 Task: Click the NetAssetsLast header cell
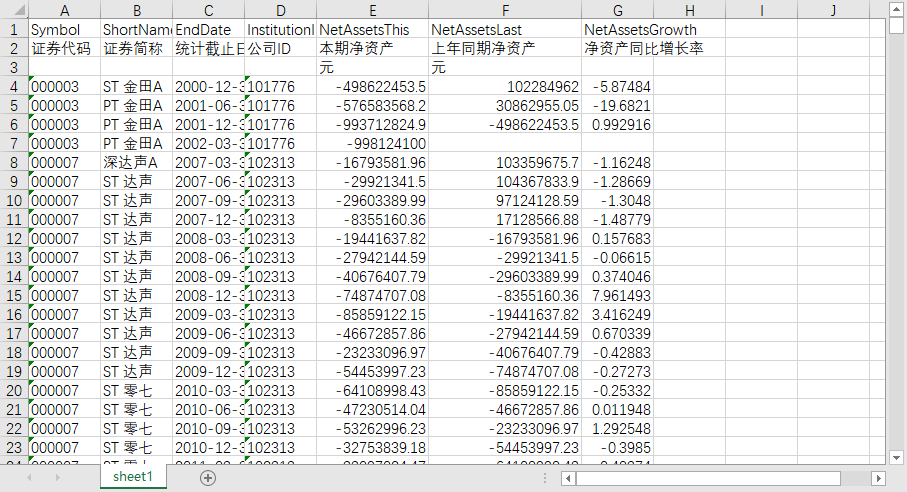[x=505, y=29]
